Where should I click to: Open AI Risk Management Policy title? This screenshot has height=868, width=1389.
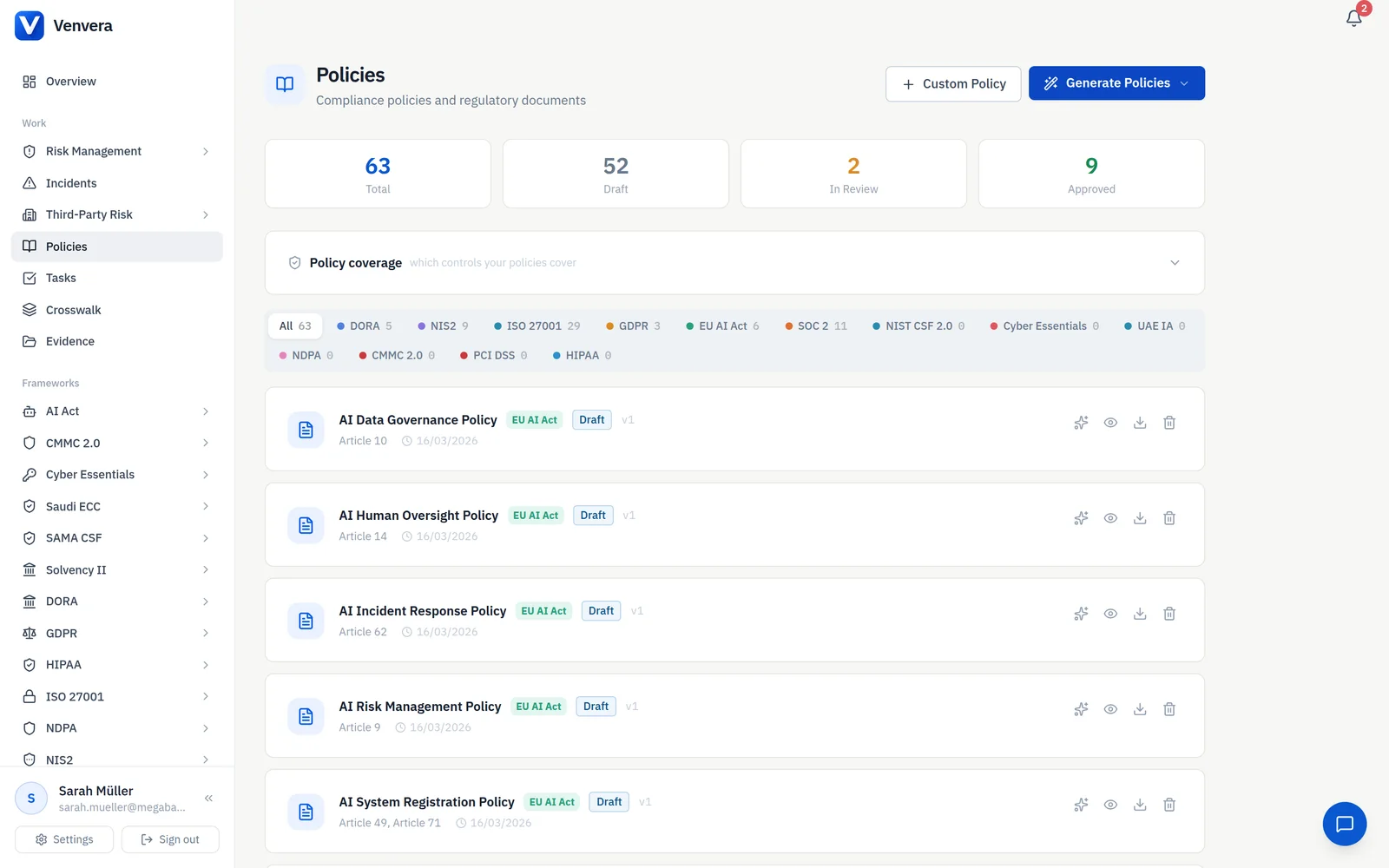pos(420,707)
